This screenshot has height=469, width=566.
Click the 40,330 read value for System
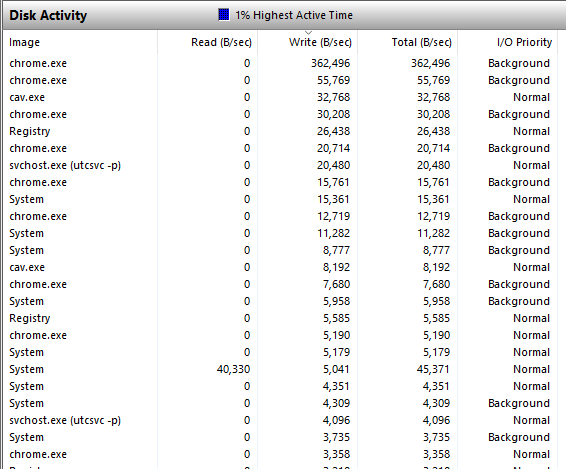(233, 369)
